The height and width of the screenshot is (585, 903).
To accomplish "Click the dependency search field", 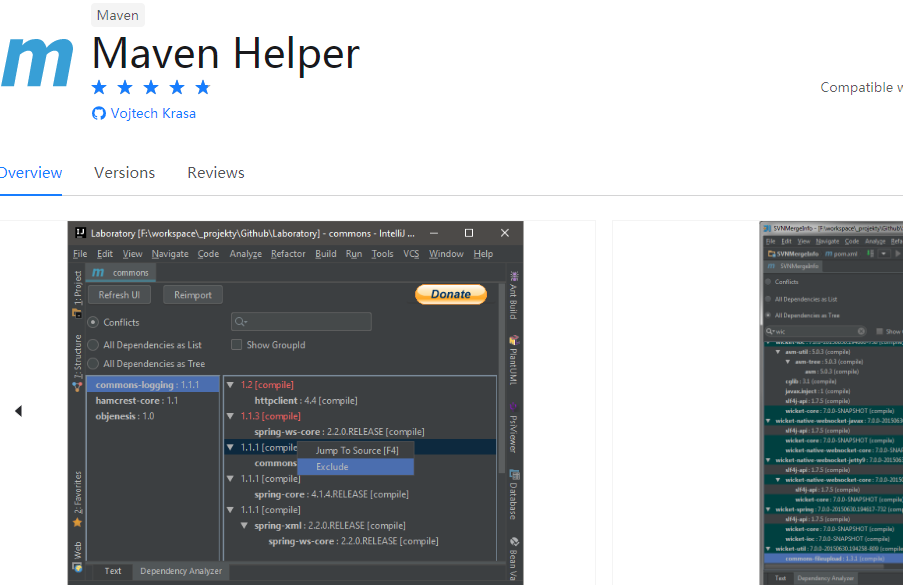I will click(301, 322).
